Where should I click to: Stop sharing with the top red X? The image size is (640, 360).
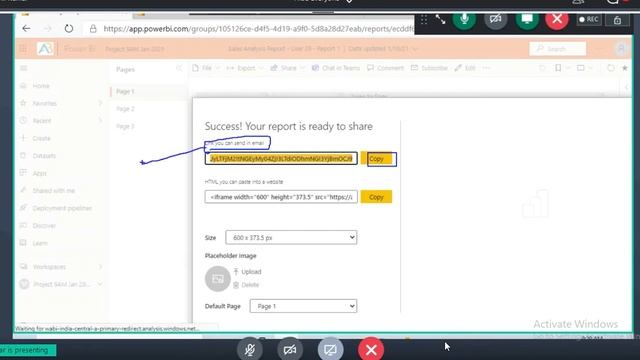557,19
